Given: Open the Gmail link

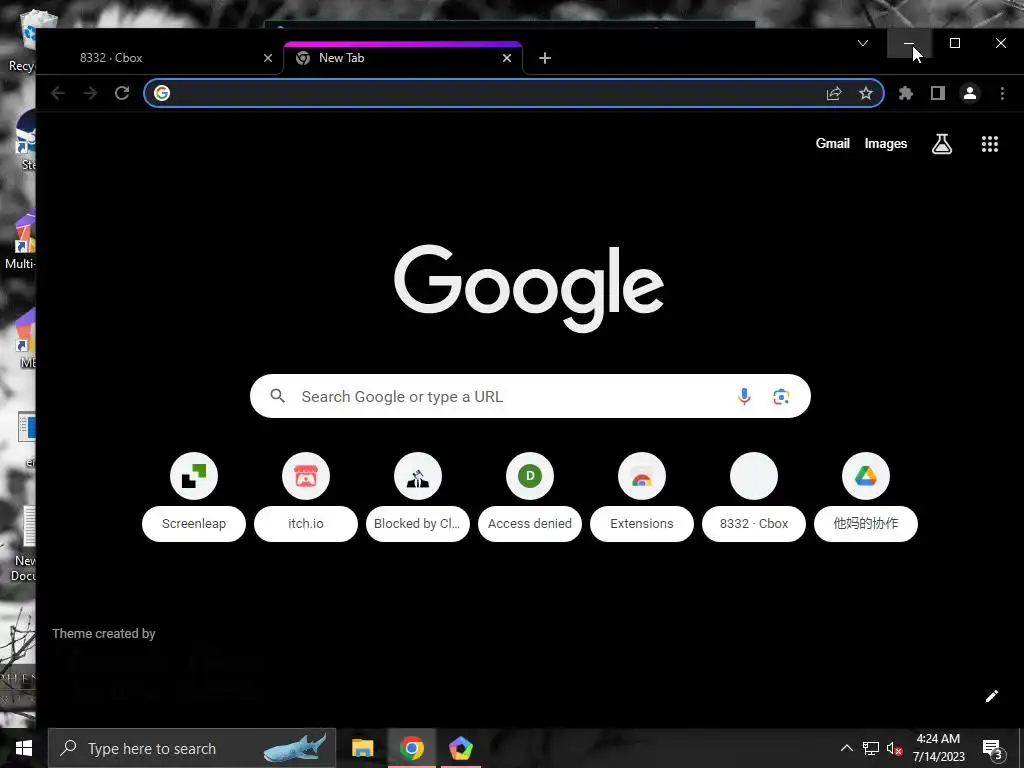Looking at the screenshot, I should pyautogui.click(x=833, y=144).
